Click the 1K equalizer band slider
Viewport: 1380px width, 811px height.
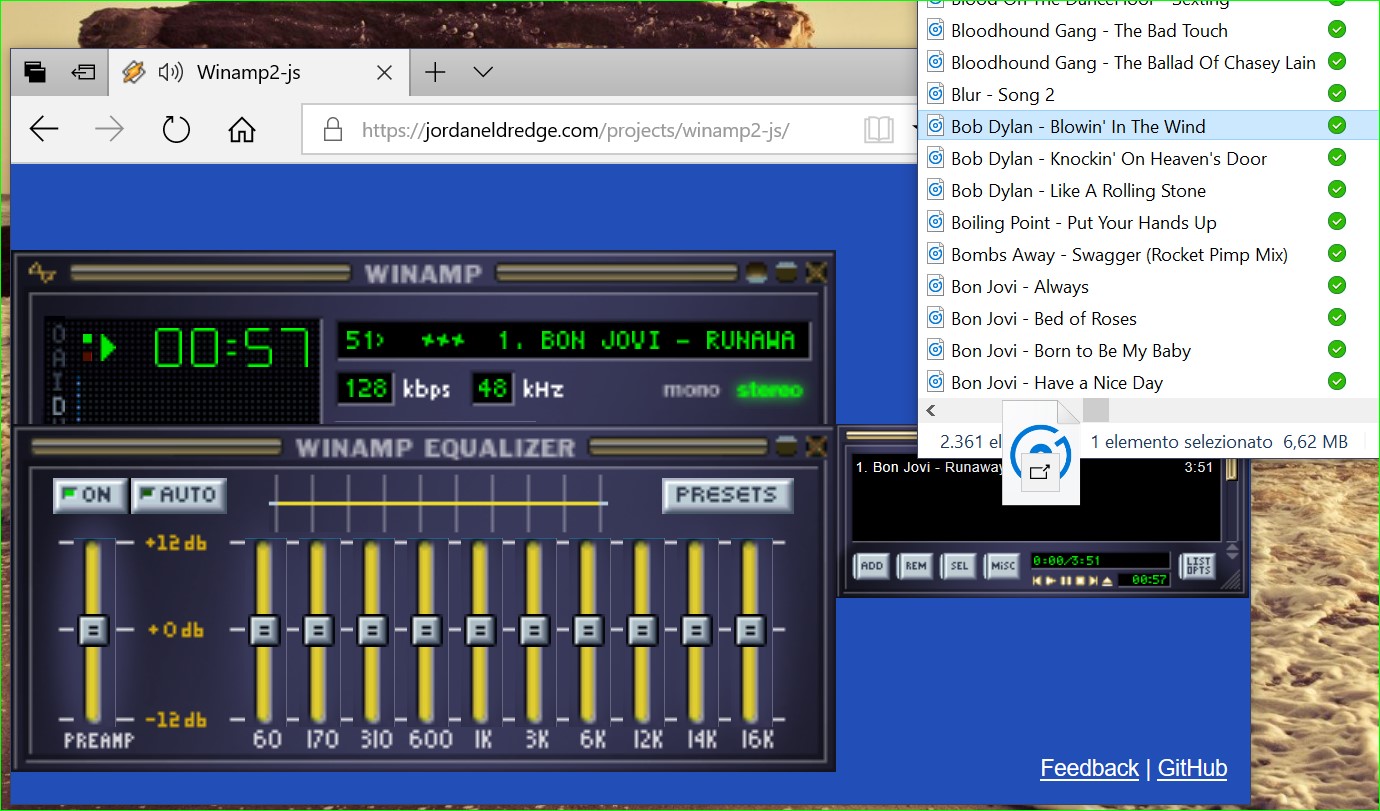click(x=480, y=630)
